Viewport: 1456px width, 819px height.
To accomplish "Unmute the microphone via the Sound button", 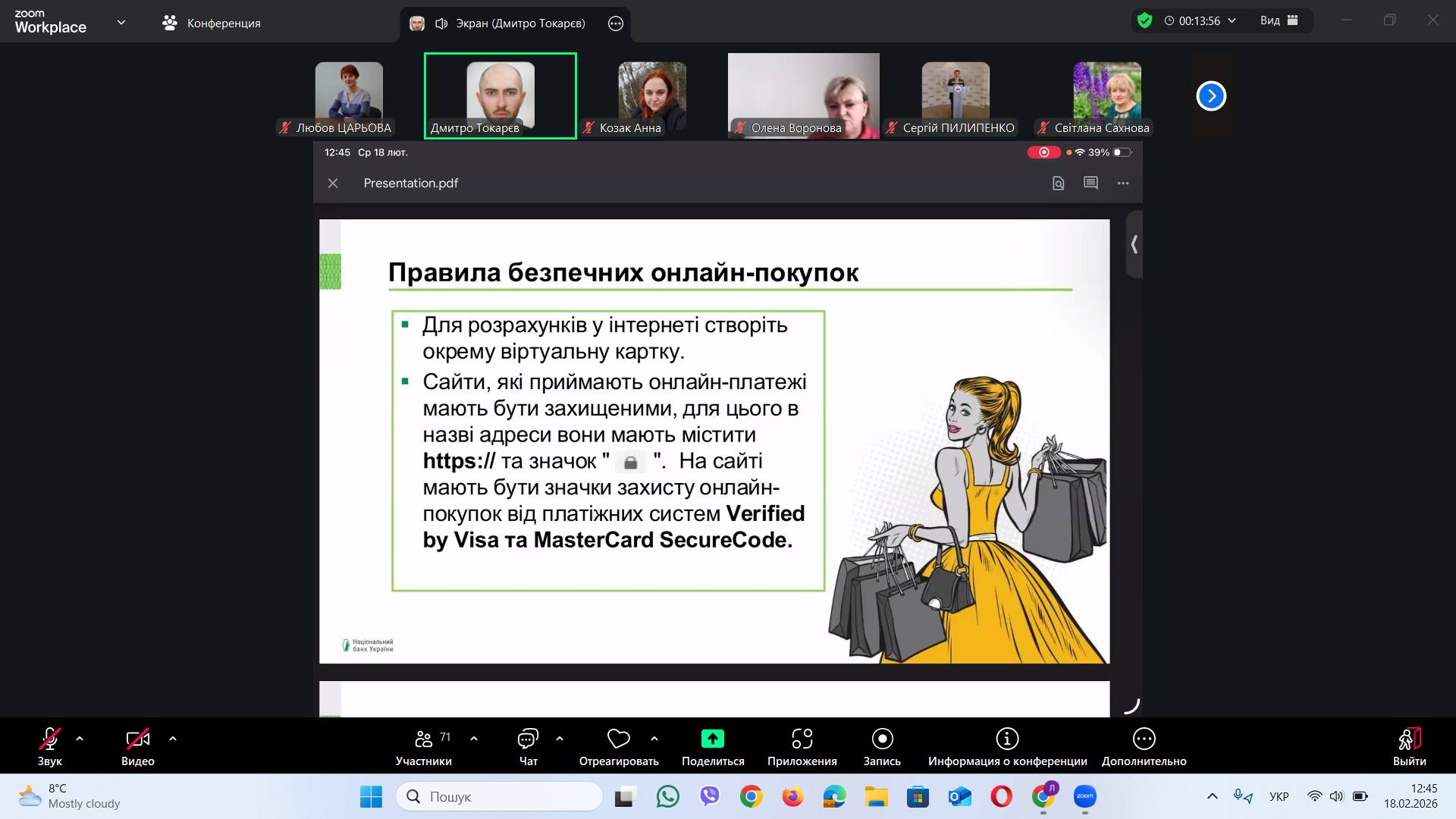I will pos(50,747).
